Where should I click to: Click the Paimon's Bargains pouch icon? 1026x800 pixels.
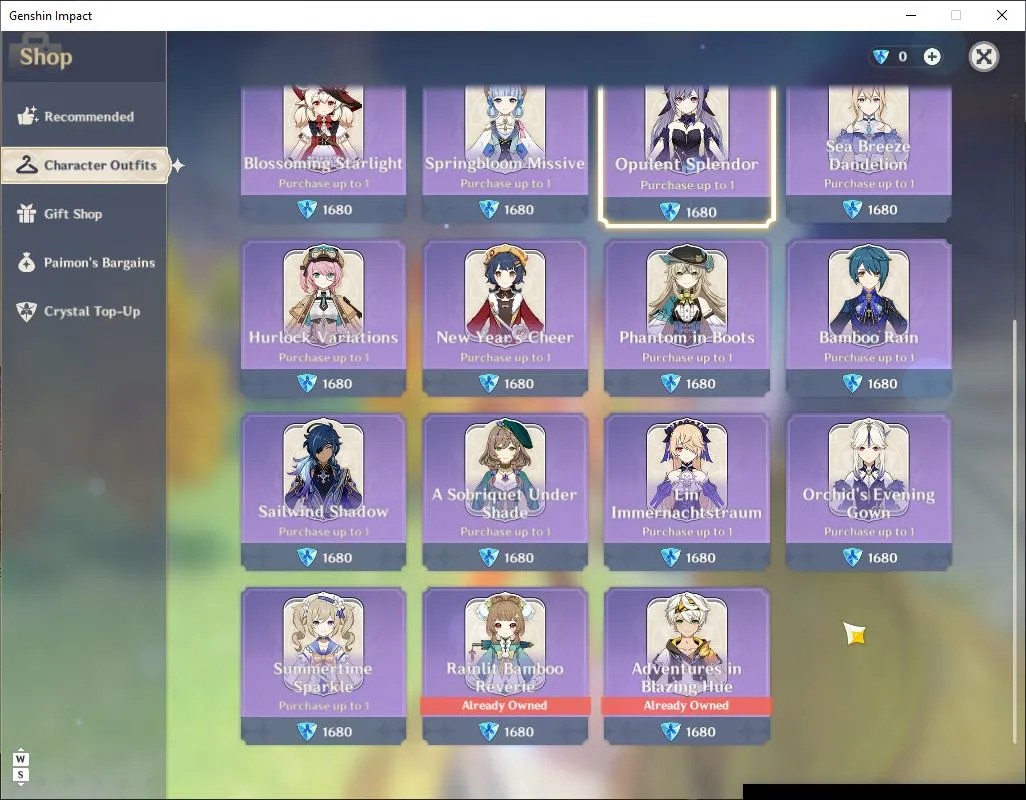tap(27, 262)
